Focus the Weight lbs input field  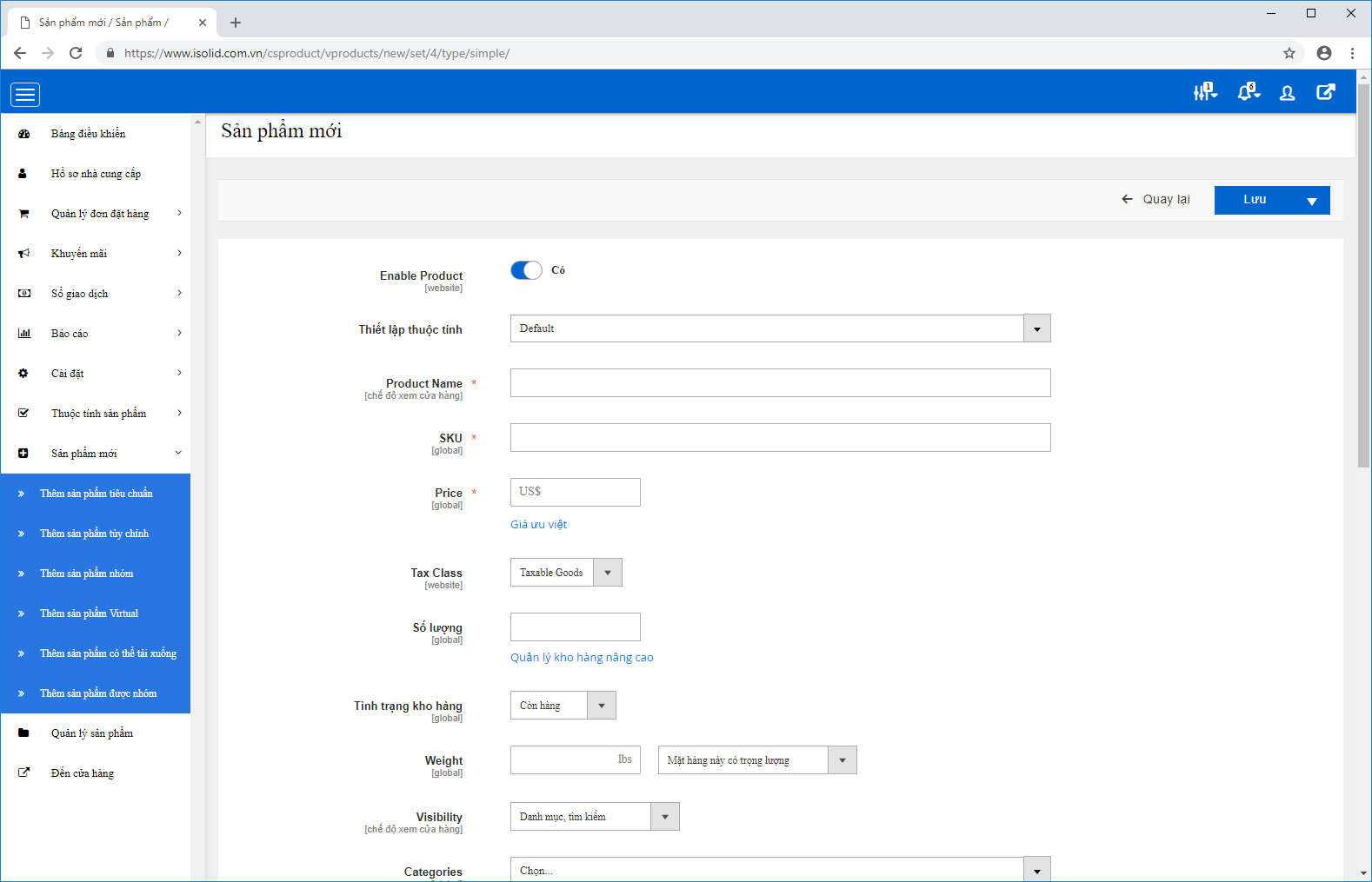click(575, 760)
